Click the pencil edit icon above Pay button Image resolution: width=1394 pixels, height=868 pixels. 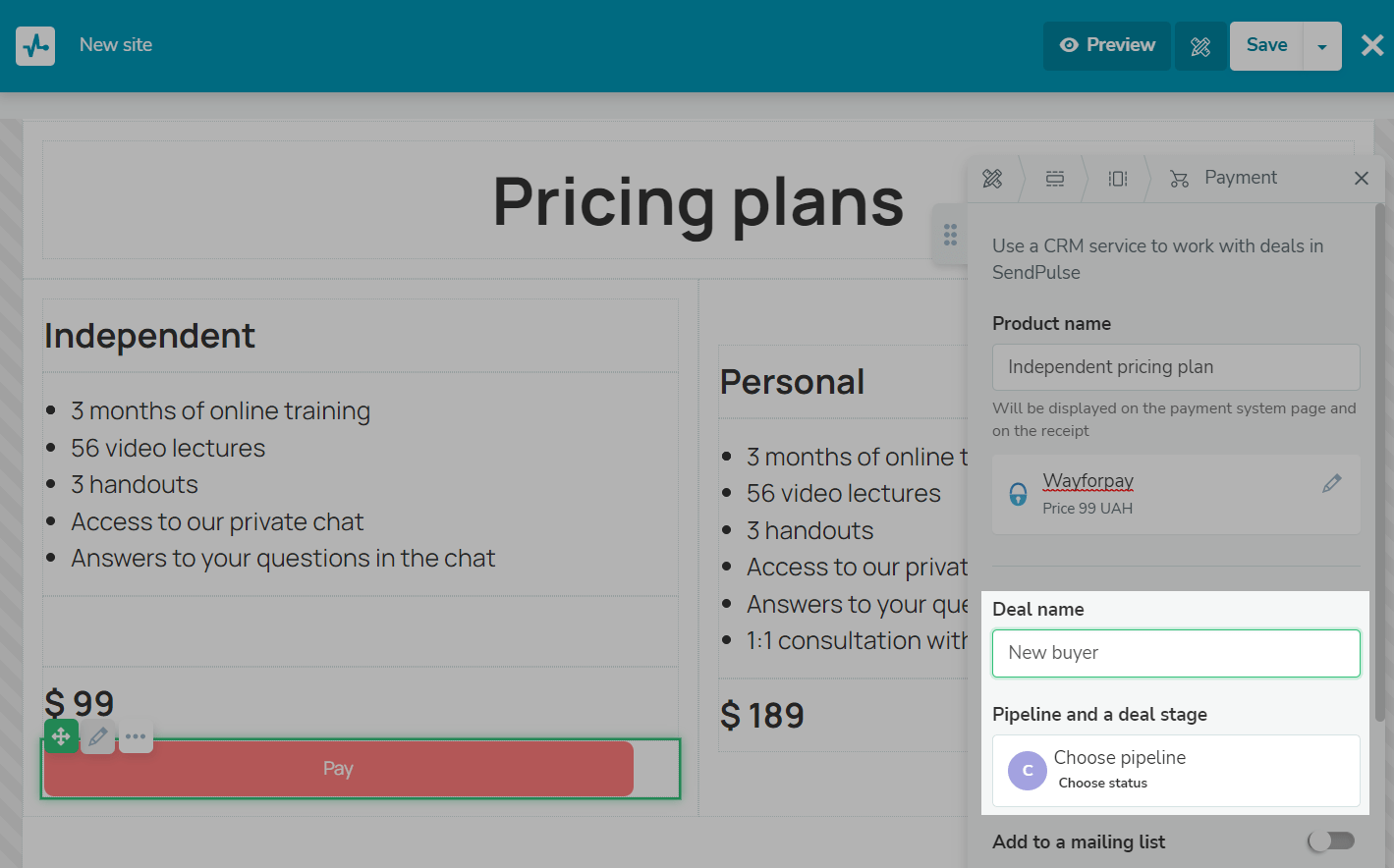[98, 736]
